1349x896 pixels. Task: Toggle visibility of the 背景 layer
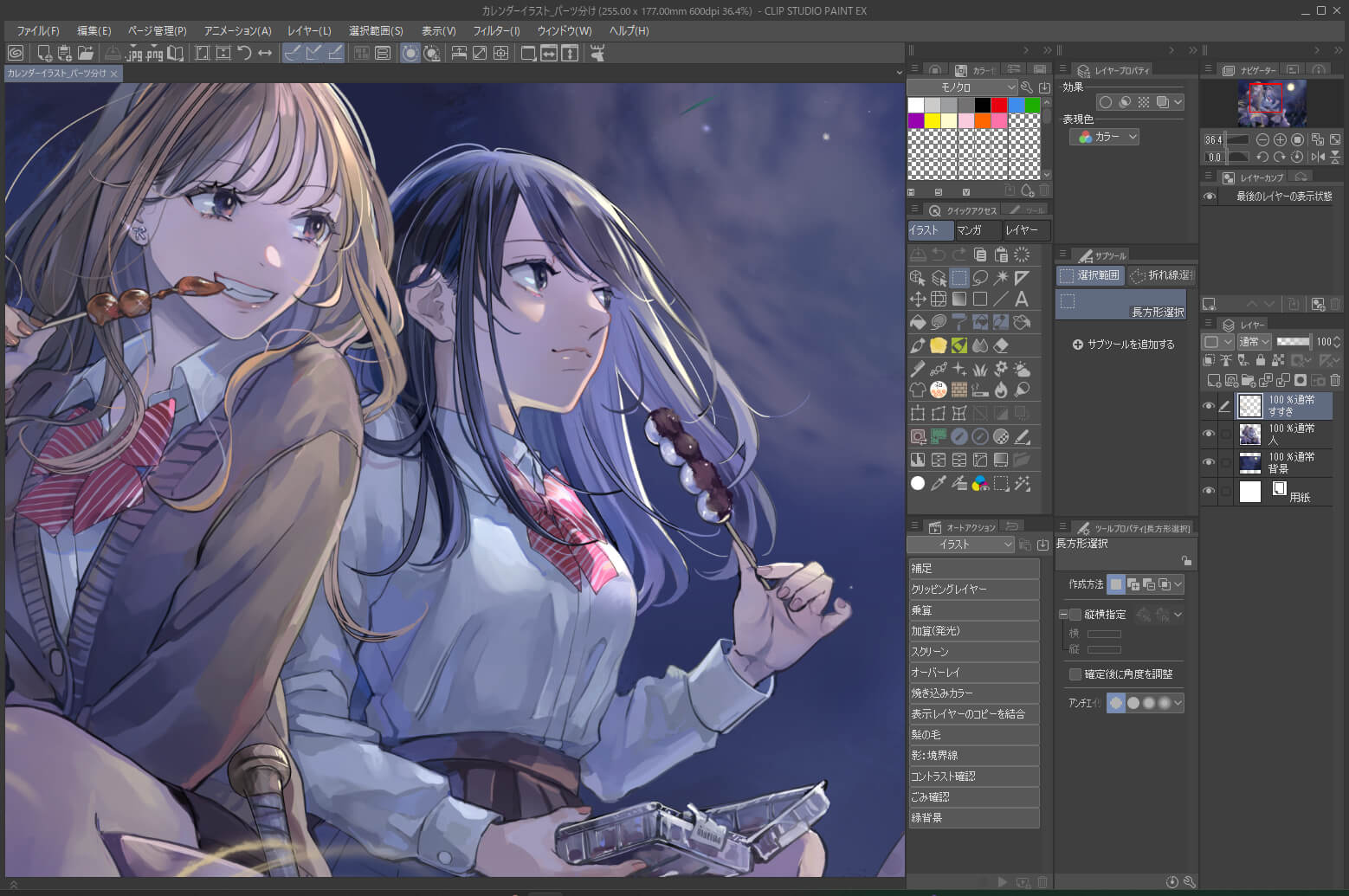pyautogui.click(x=1209, y=462)
